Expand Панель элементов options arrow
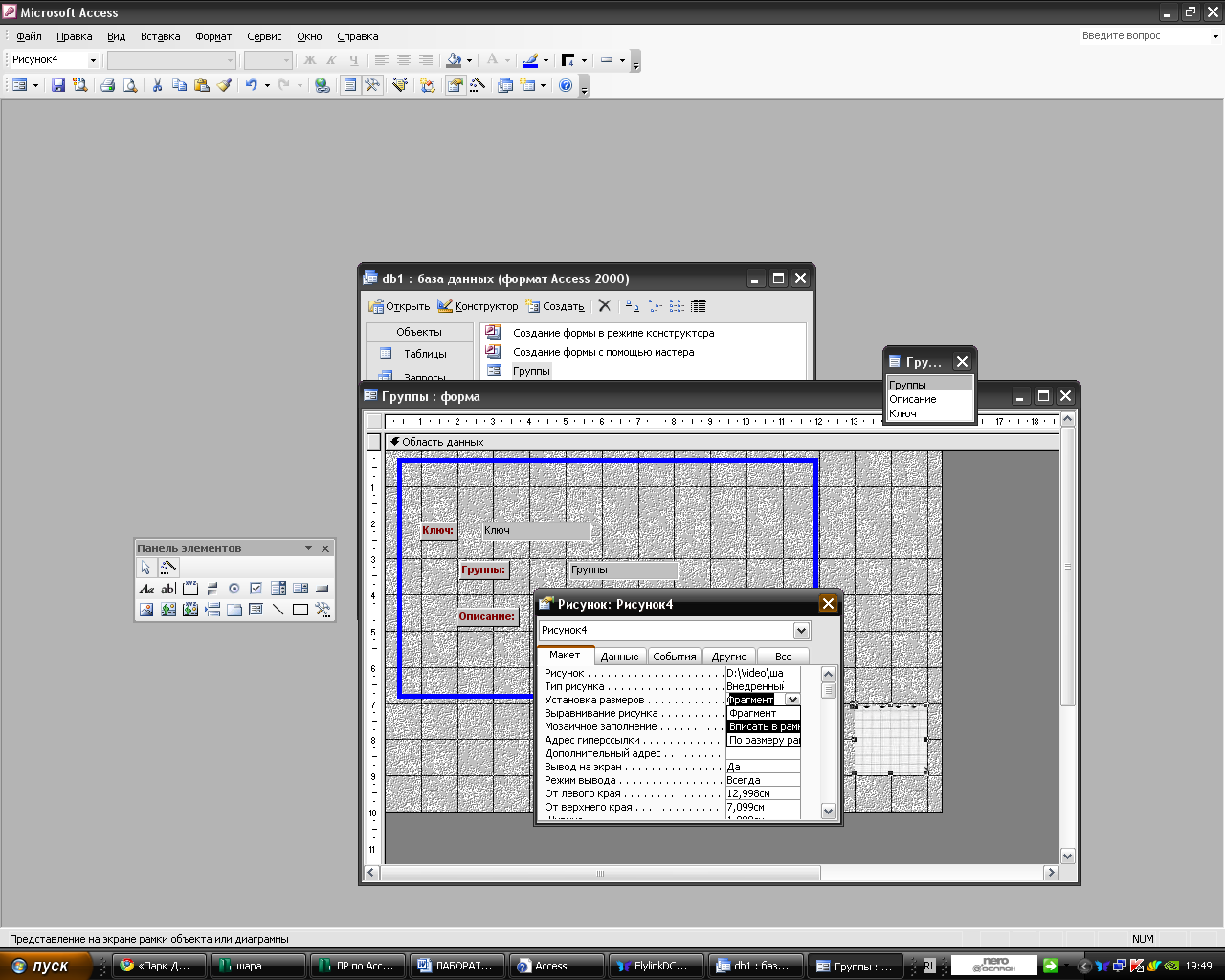 coord(308,548)
